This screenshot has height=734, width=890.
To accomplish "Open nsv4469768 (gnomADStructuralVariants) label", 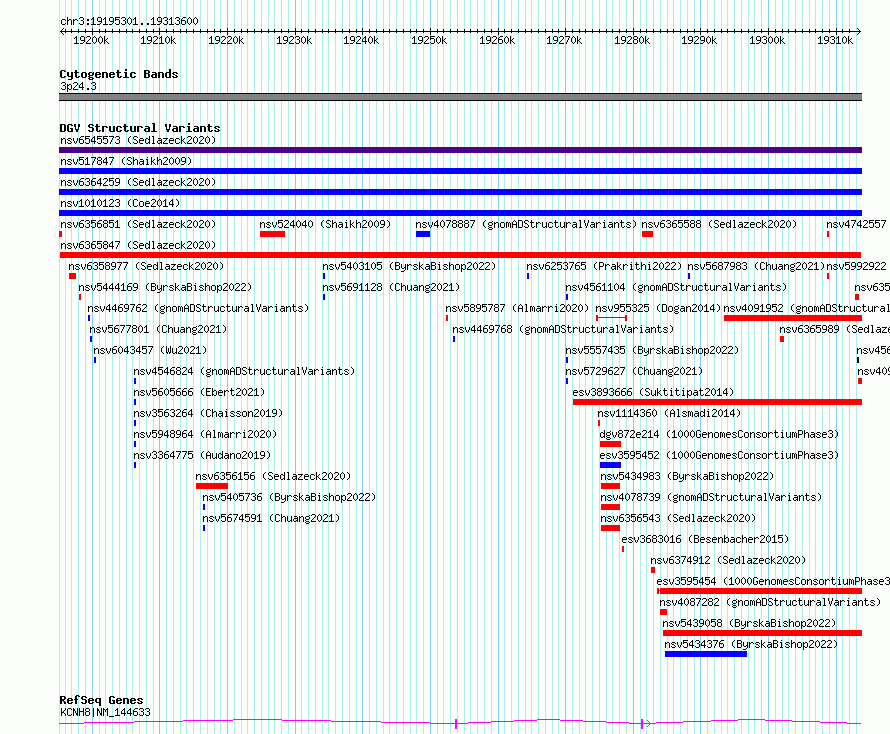I will tap(563, 329).
